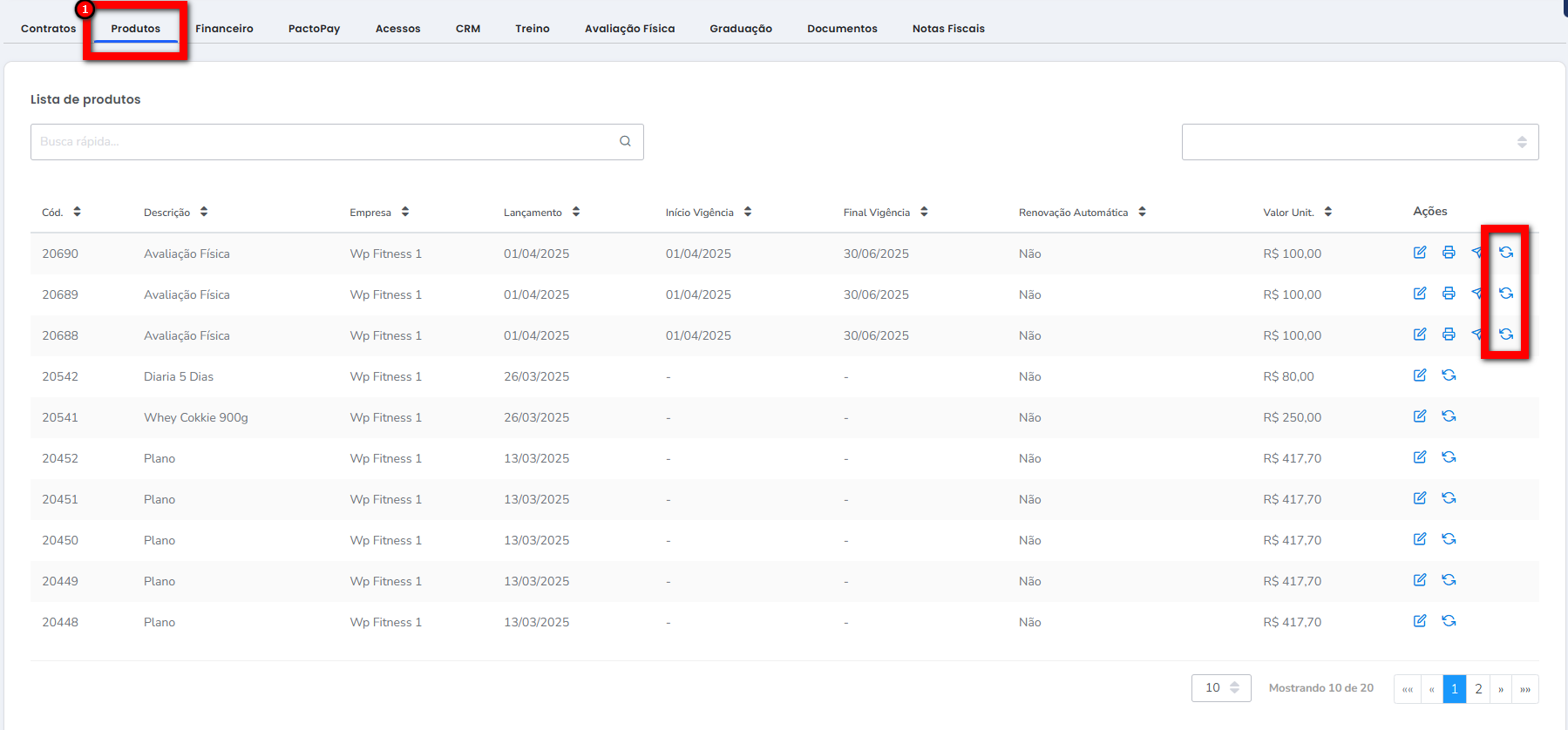Open the Avaliação Física tab
The width and height of the screenshot is (1568, 730).
click(629, 29)
